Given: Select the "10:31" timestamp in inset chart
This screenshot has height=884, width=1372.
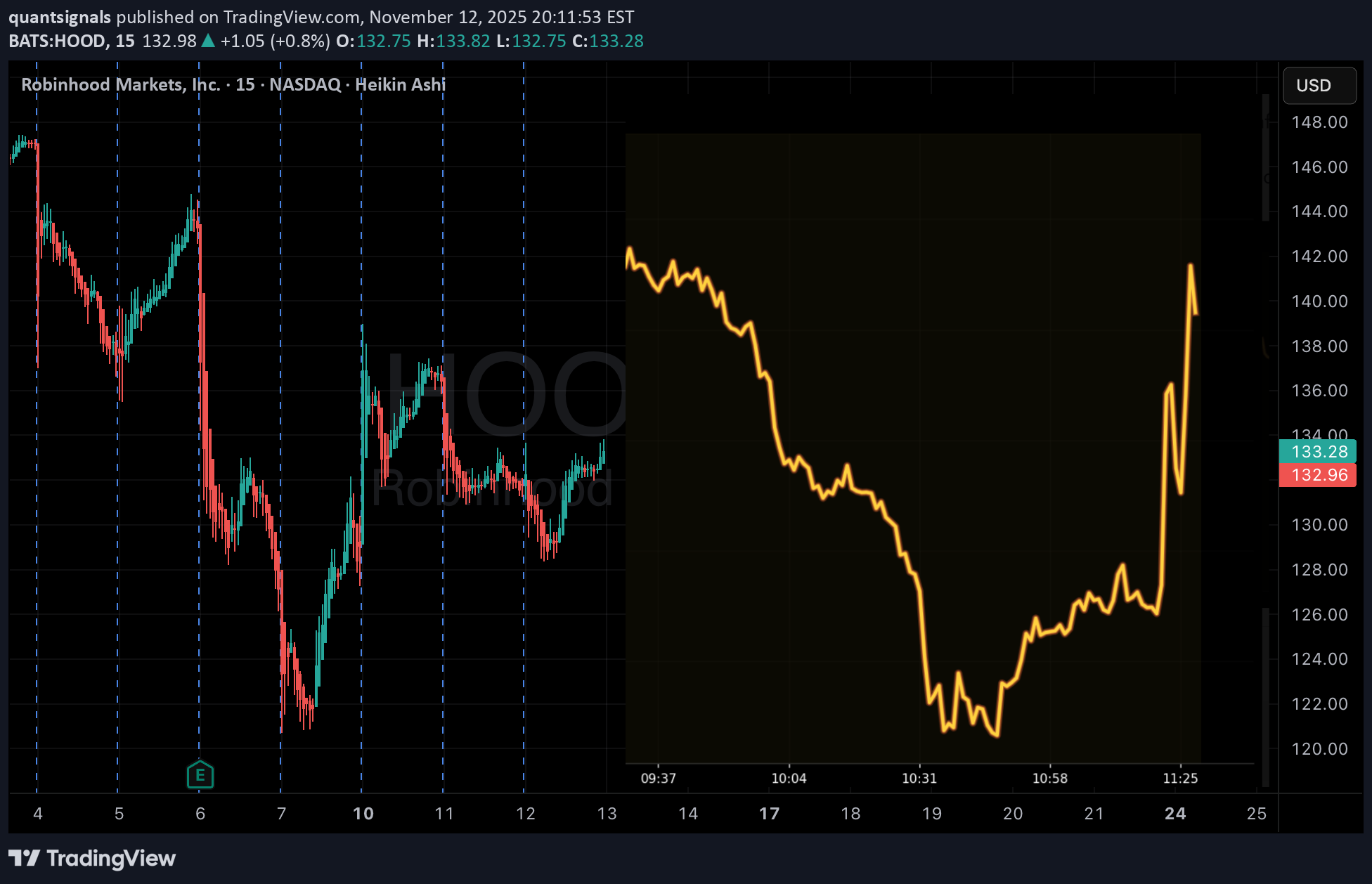Looking at the screenshot, I should (x=919, y=779).
